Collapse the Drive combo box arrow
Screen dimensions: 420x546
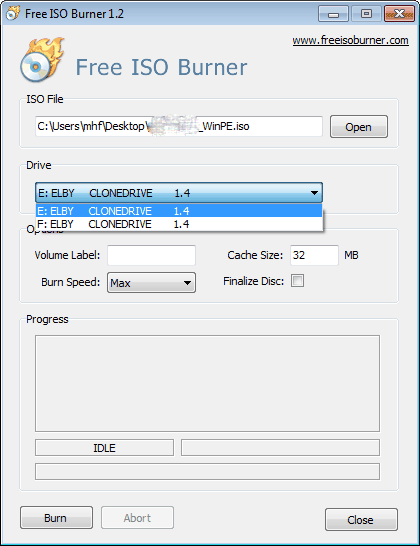[314, 193]
